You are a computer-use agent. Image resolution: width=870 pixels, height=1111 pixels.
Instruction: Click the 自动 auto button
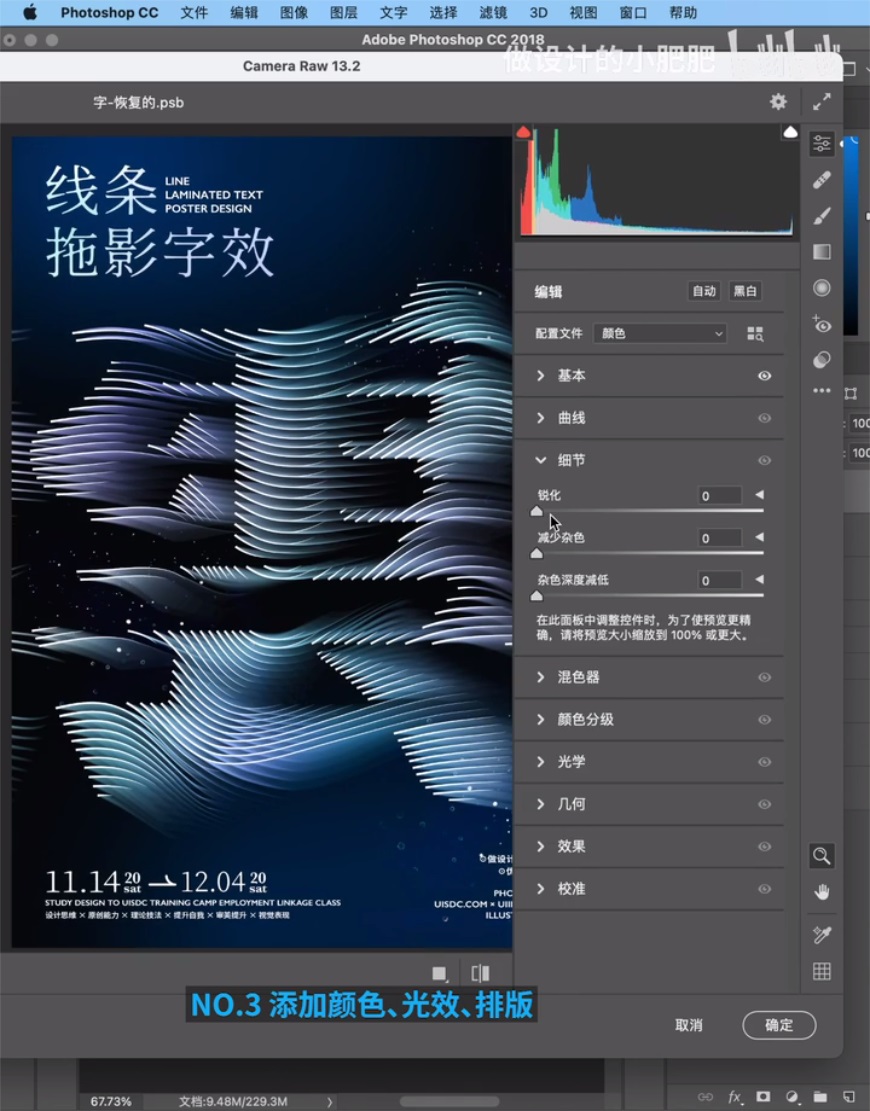(x=704, y=291)
